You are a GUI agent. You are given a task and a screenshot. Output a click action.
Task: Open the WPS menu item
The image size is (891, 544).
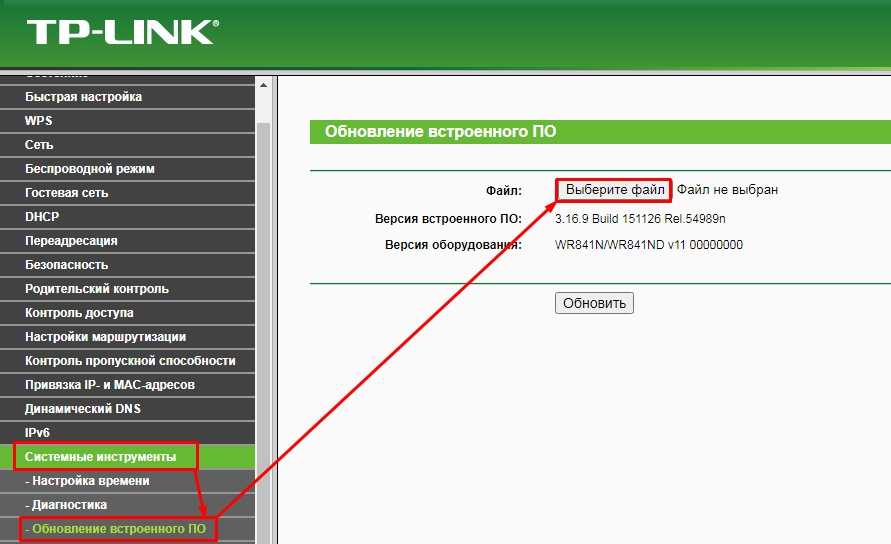tap(127, 121)
